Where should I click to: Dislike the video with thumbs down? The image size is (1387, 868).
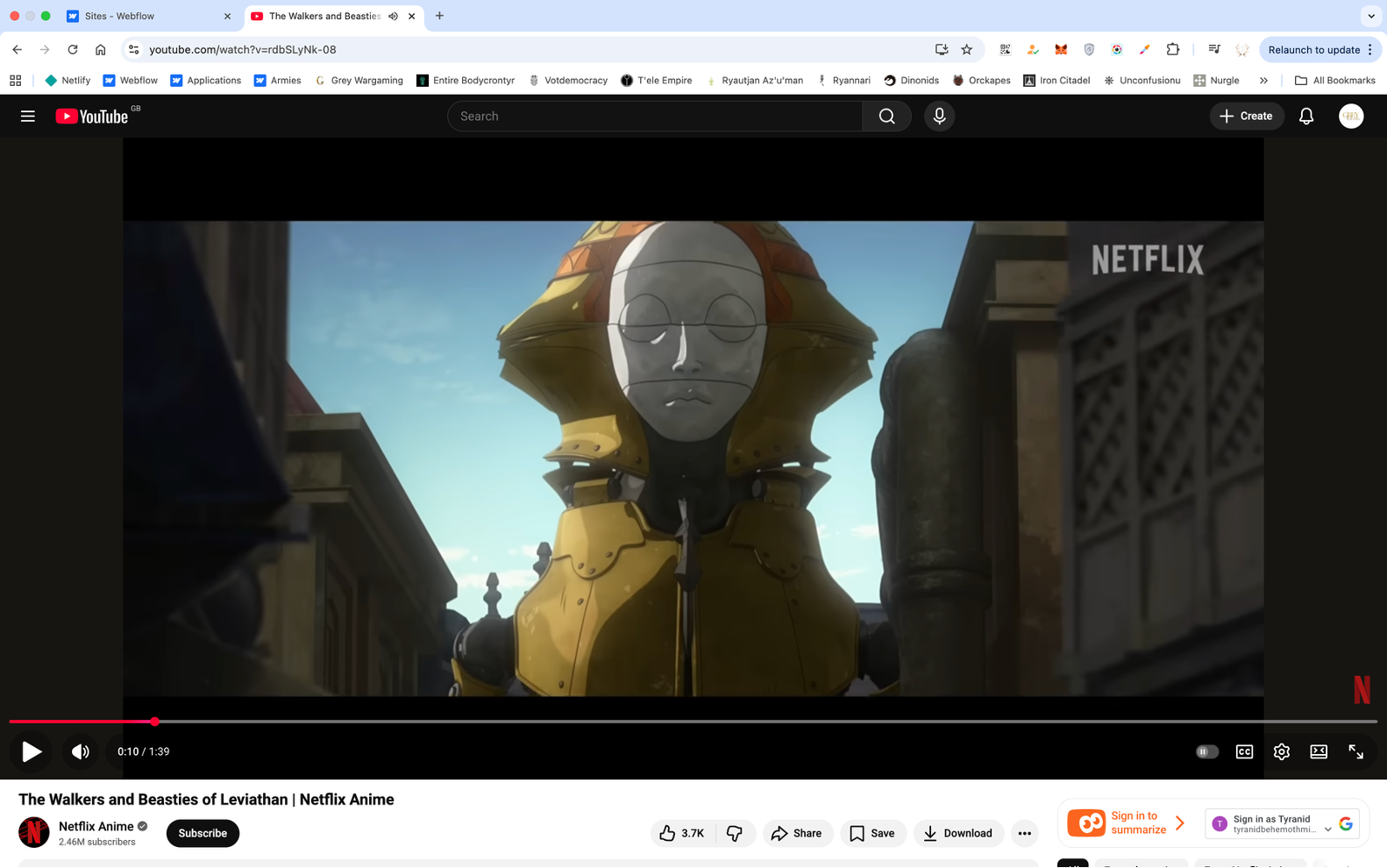pos(735,833)
